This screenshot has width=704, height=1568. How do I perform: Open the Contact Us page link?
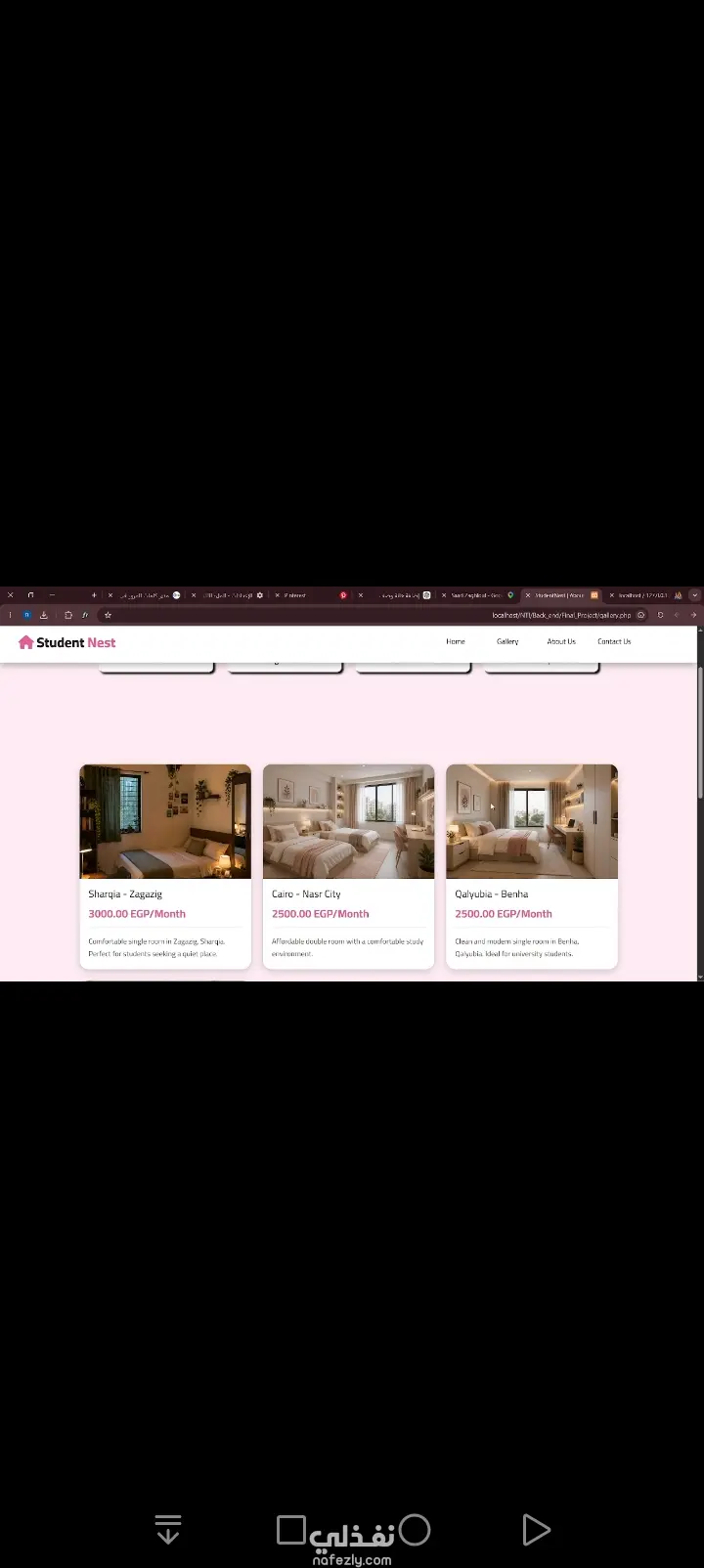[x=614, y=642]
